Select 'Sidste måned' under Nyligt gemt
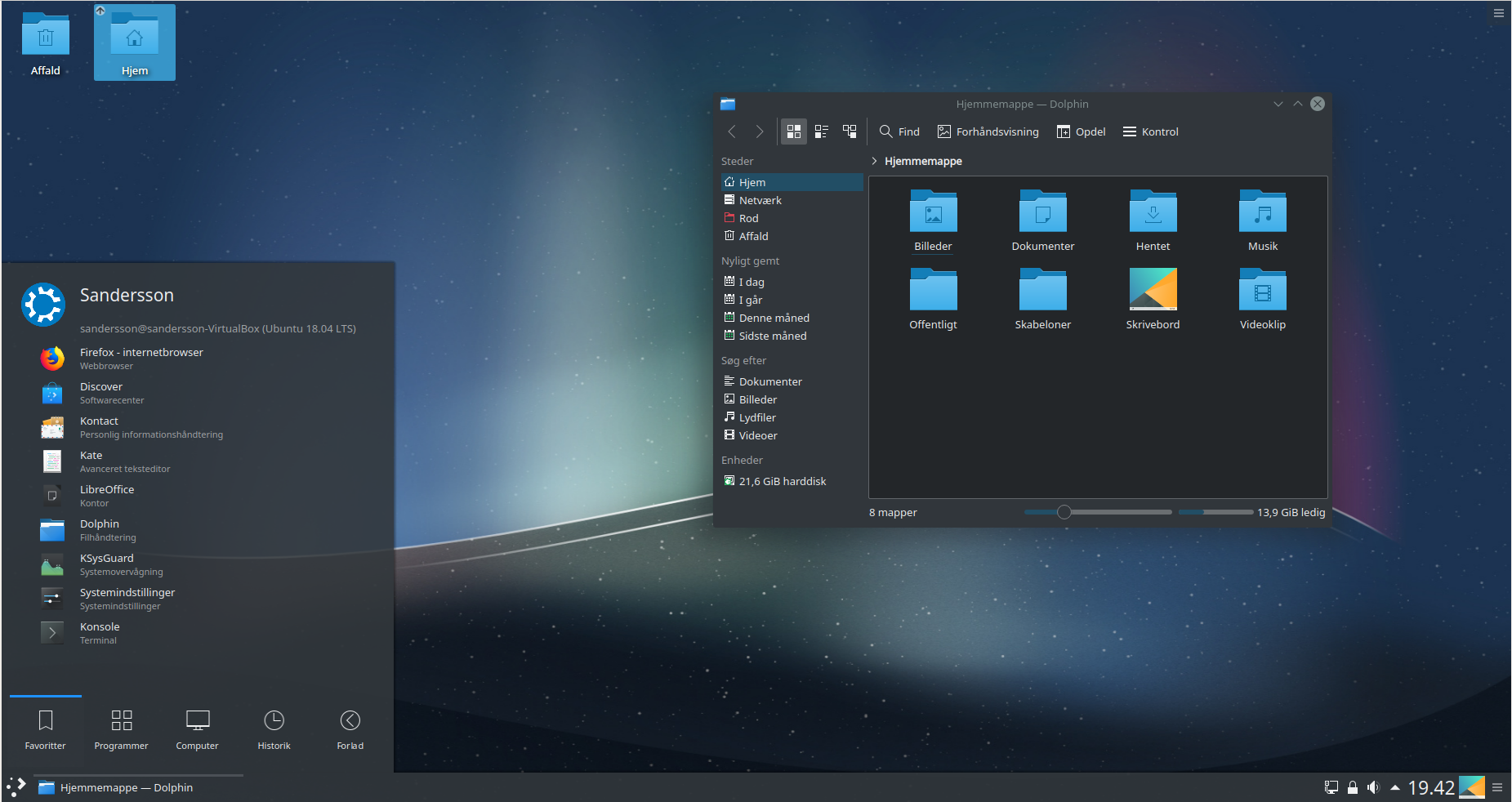This screenshot has height=802, width=1512. pyautogui.click(x=791, y=336)
